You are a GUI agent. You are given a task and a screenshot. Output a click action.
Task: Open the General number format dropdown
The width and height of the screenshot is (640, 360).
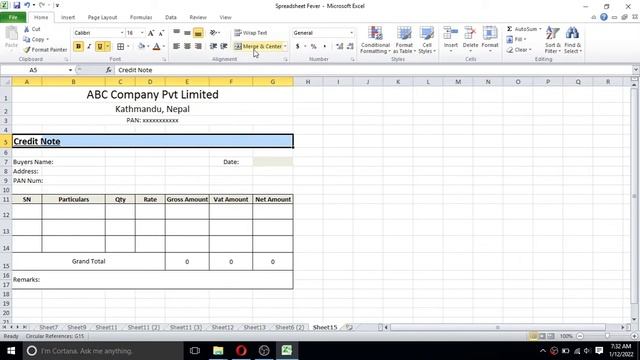(x=351, y=33)
